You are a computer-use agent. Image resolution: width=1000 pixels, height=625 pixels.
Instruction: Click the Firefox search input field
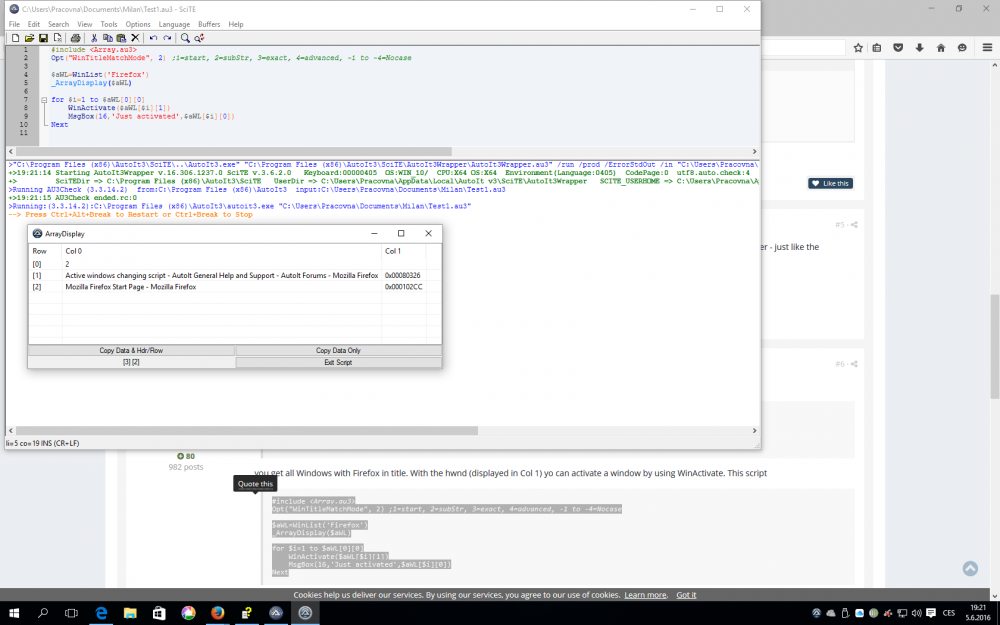pos(804,48)
